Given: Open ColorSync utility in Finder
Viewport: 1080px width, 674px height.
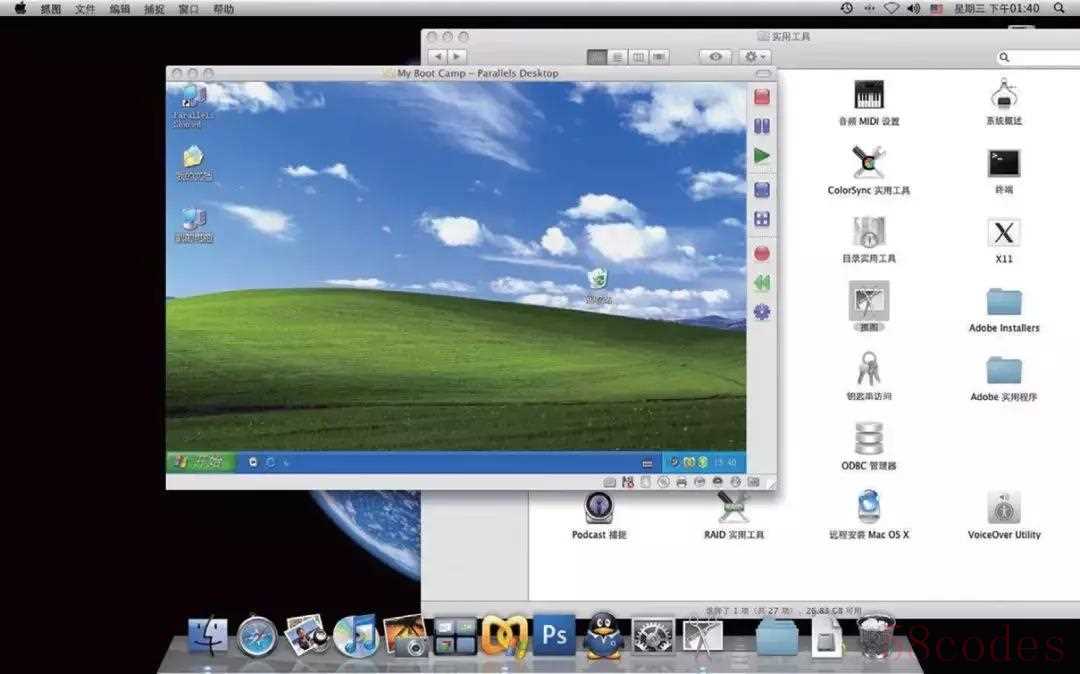Looking at the screenshot, I should click(x=869, y=171).
